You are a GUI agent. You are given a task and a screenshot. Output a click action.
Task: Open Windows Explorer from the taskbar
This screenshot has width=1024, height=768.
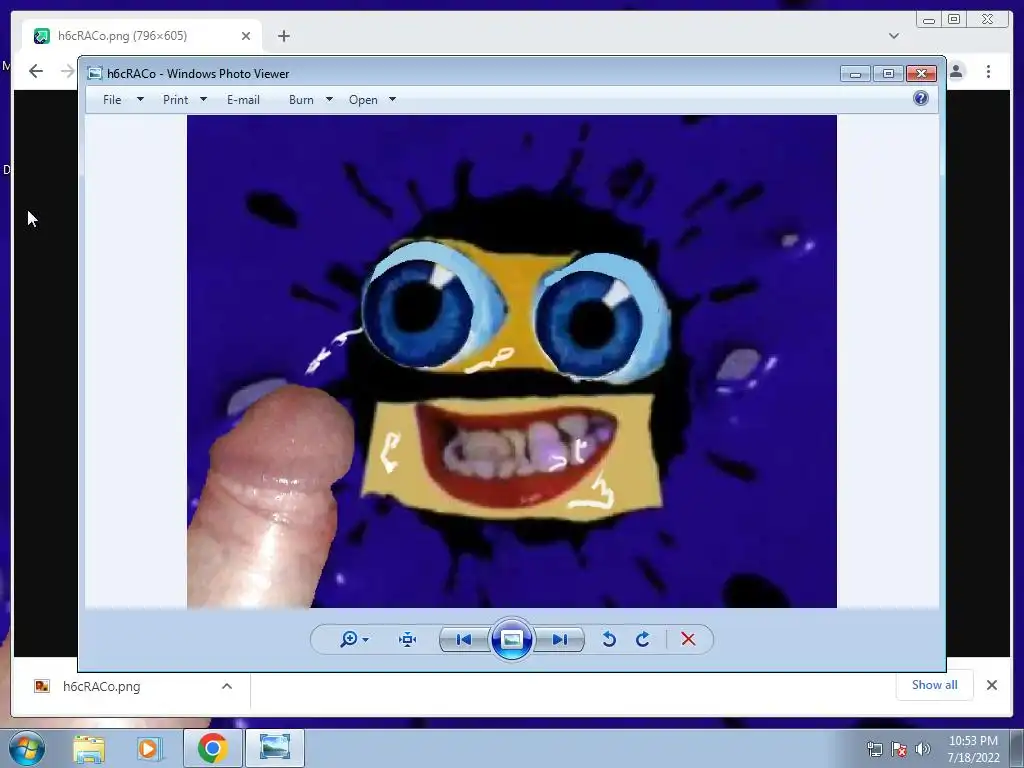click(x=89, y=748)
